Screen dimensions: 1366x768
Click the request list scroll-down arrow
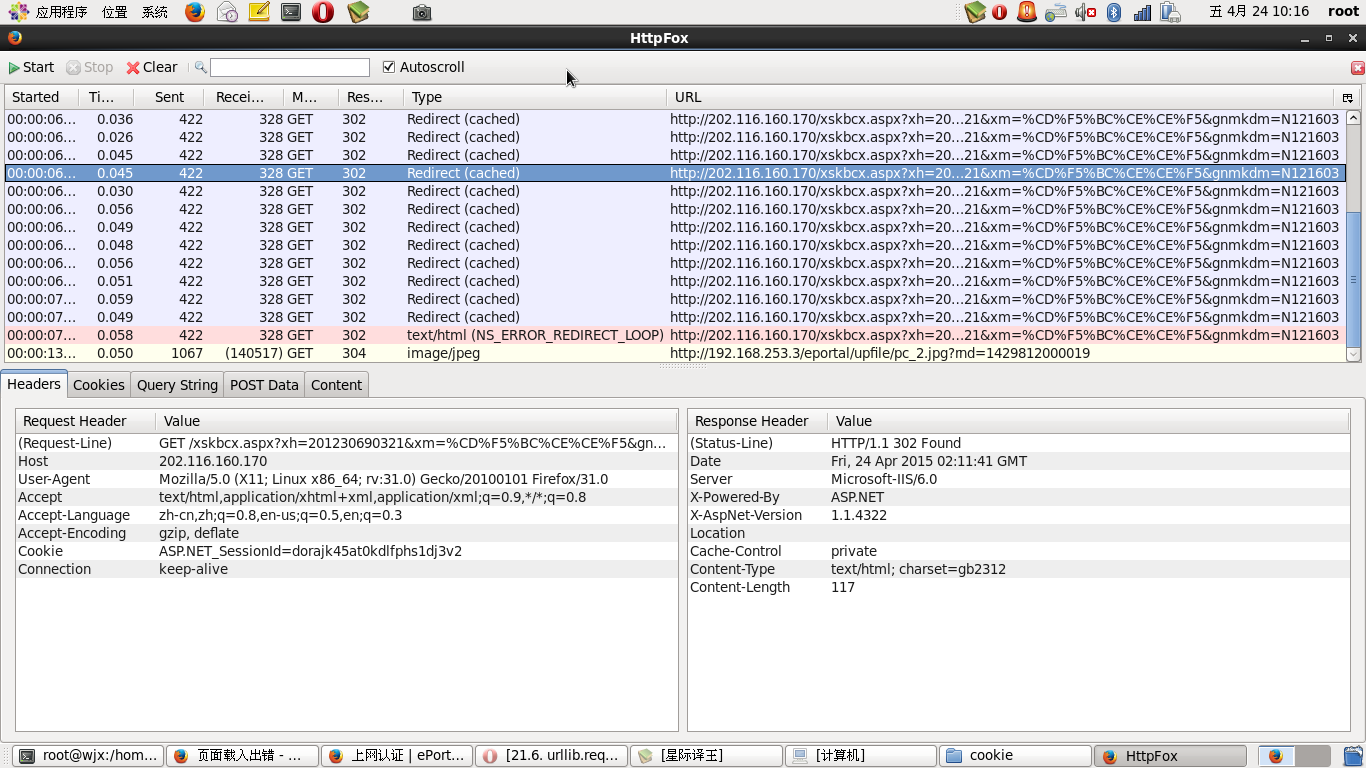pyautogui.click(x=1354, y=354)
